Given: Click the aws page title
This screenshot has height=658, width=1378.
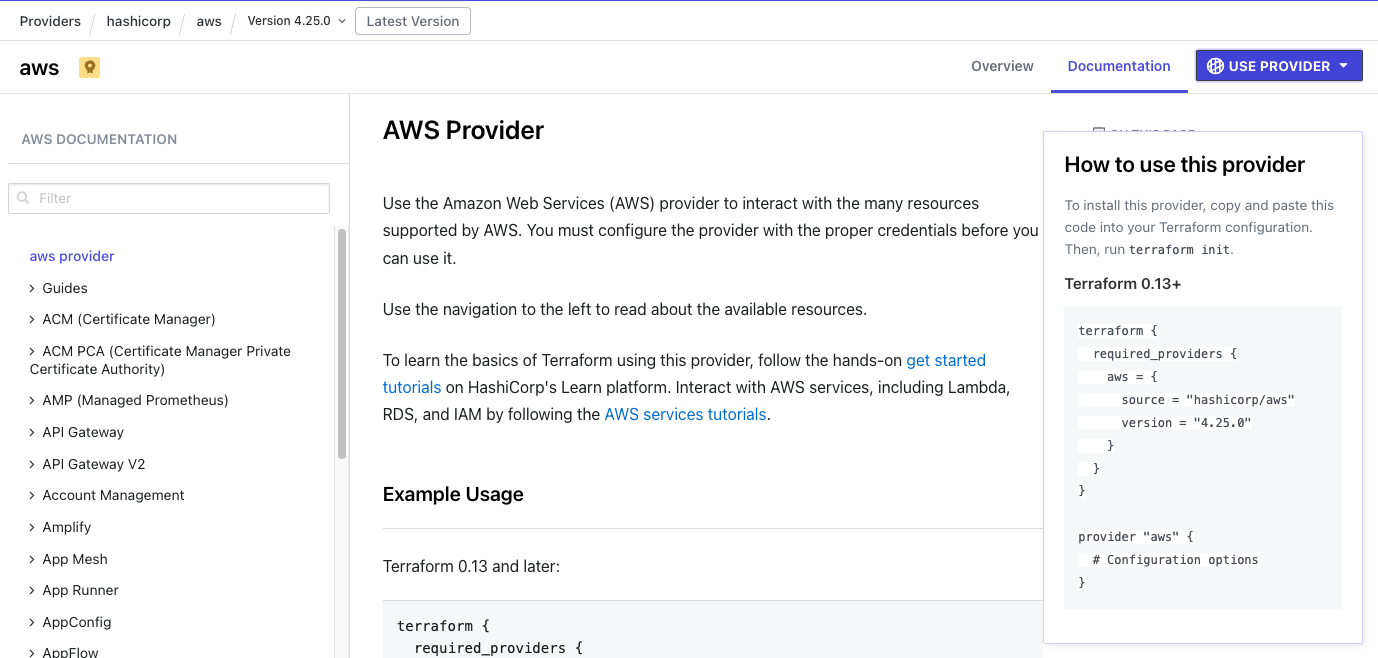Looking at the screenshot, I should [x=39, y=68].
